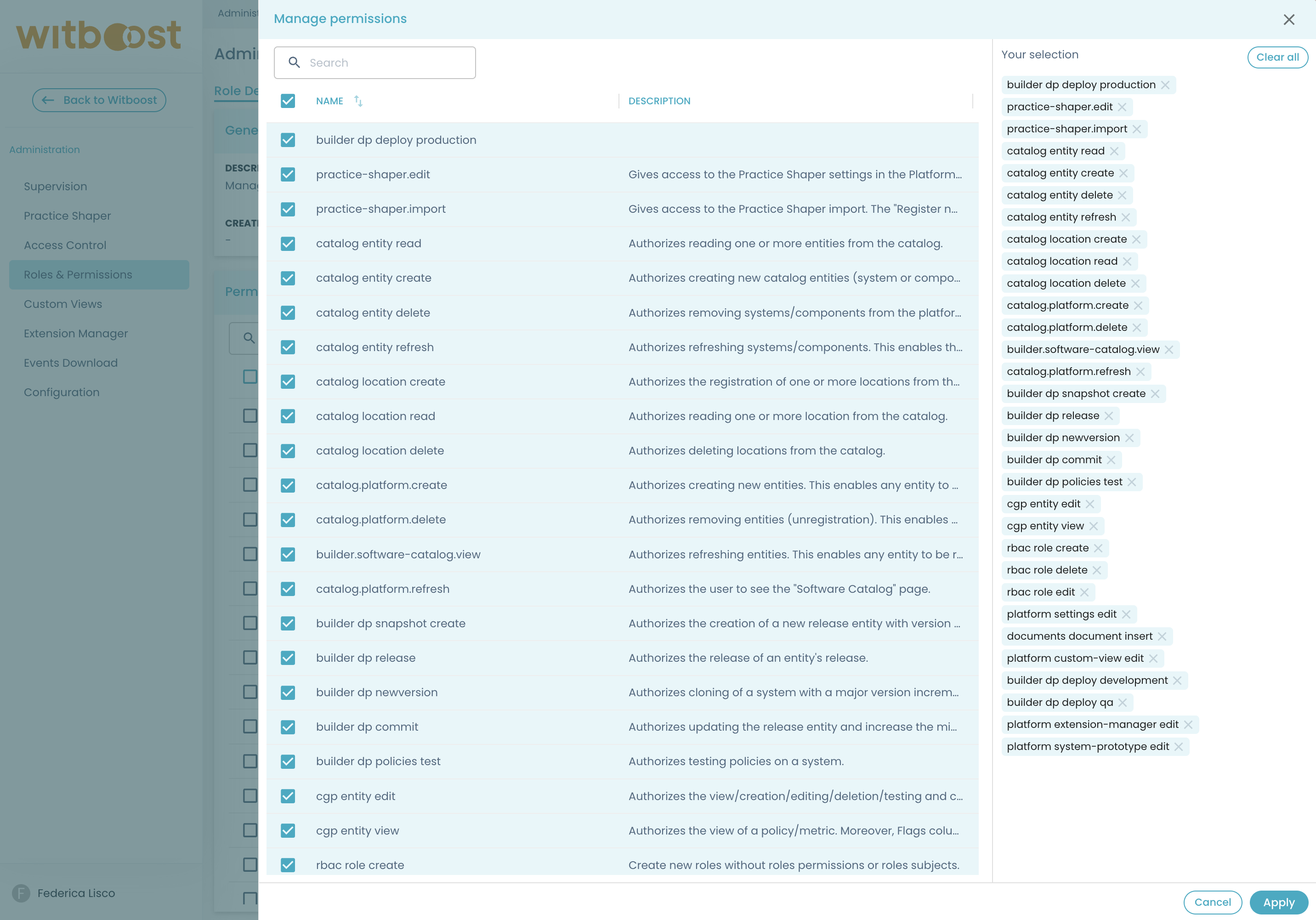The image size is (1316, 920).
Task: Close the Manage permissions dialog
Action: point(1288,19)
